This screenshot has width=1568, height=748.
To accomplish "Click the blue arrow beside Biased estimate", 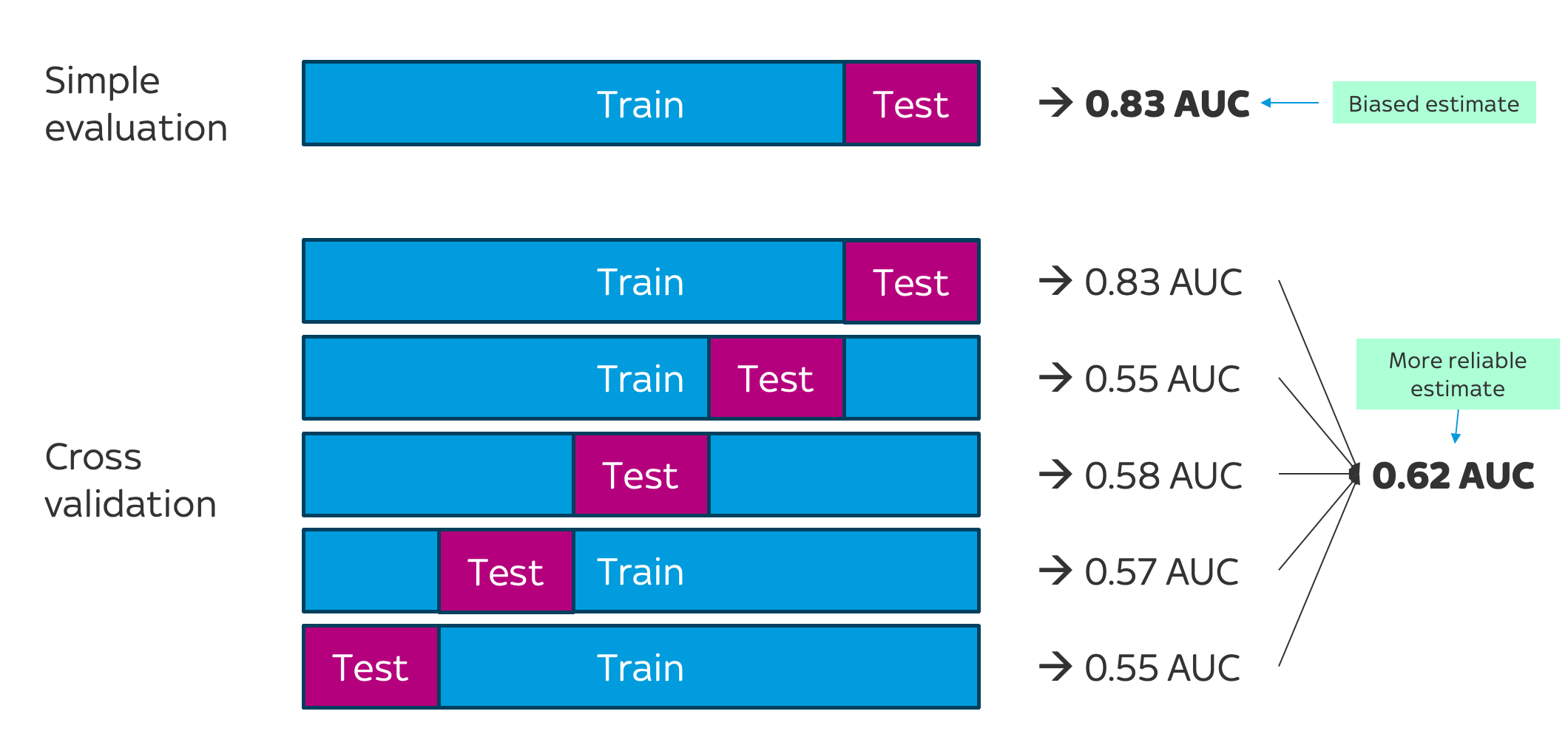I will pos(1290,103).
